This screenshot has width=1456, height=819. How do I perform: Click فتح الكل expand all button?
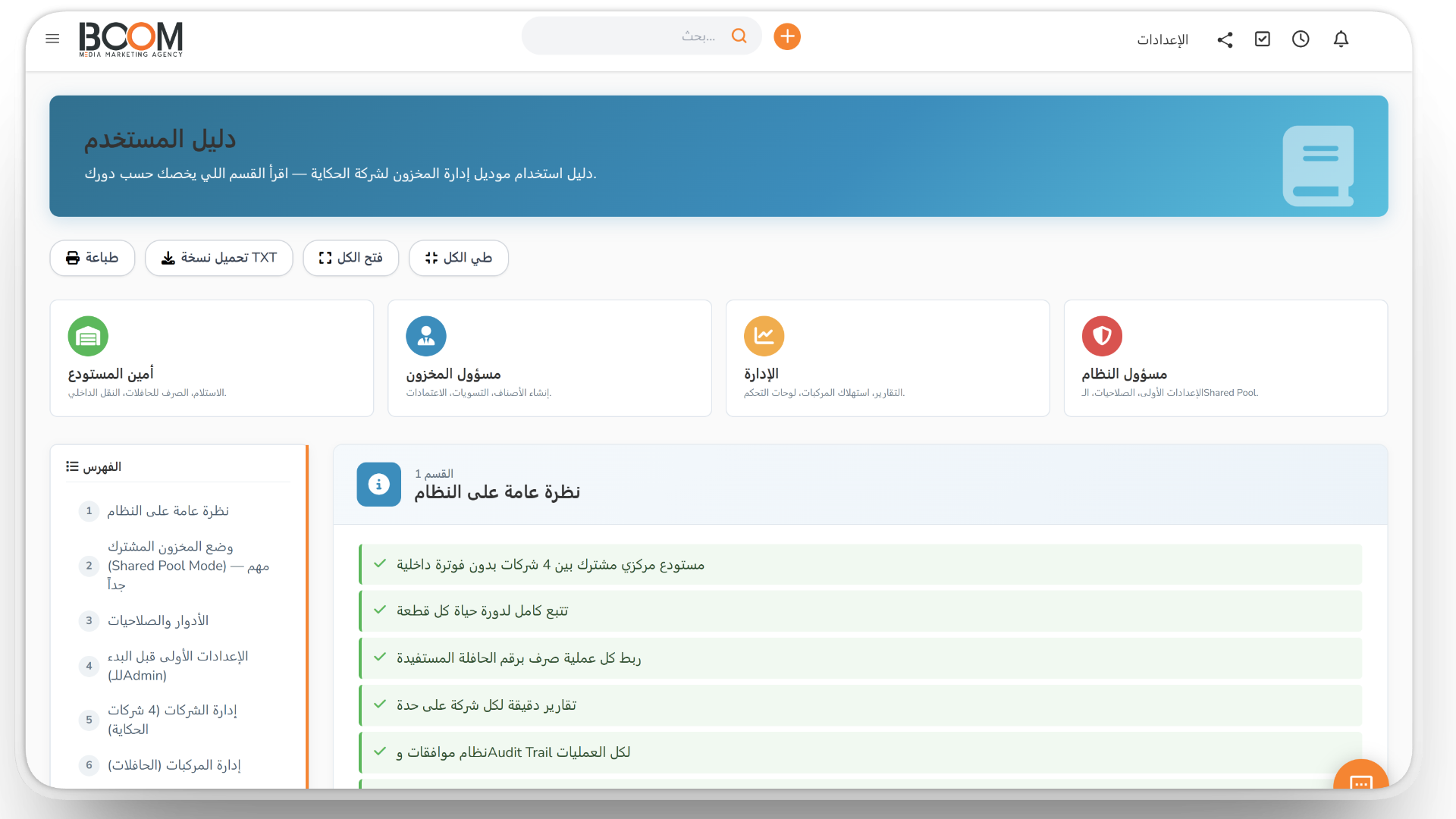(x=350, y=258)
